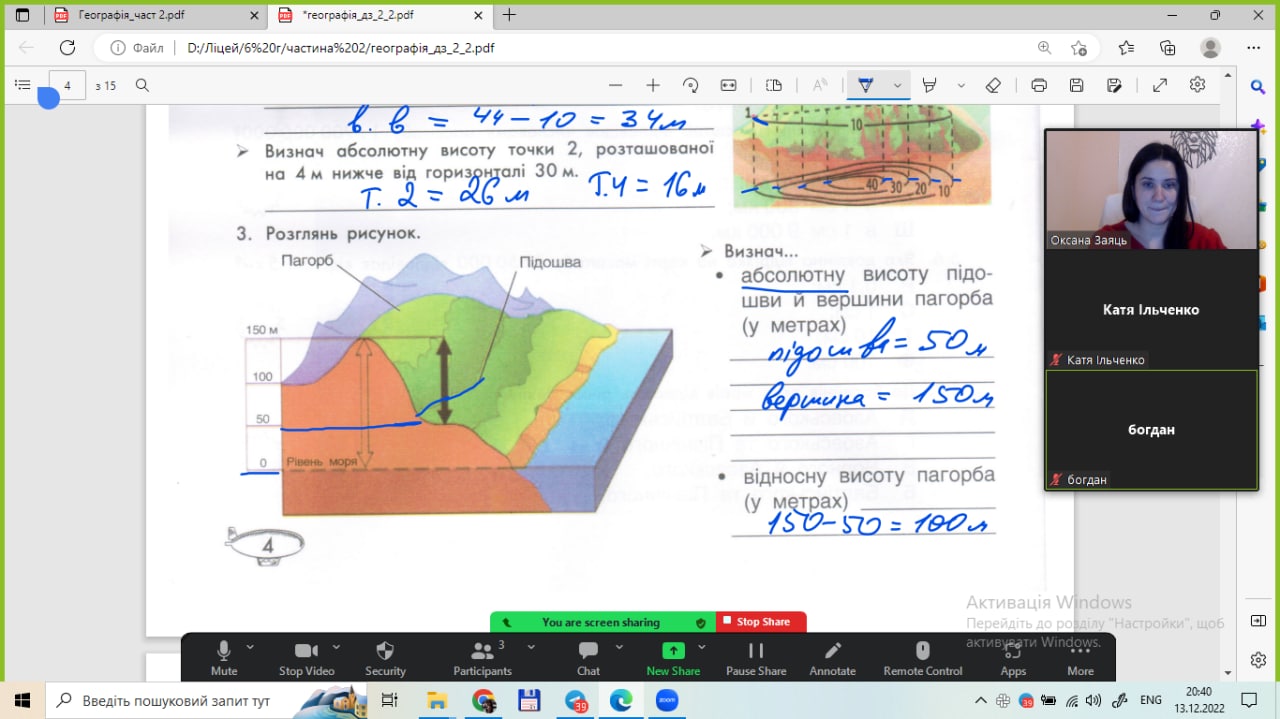Mute the microphone in Zoom
This screenshot has width=1280, height=719.
pos(224,658)
